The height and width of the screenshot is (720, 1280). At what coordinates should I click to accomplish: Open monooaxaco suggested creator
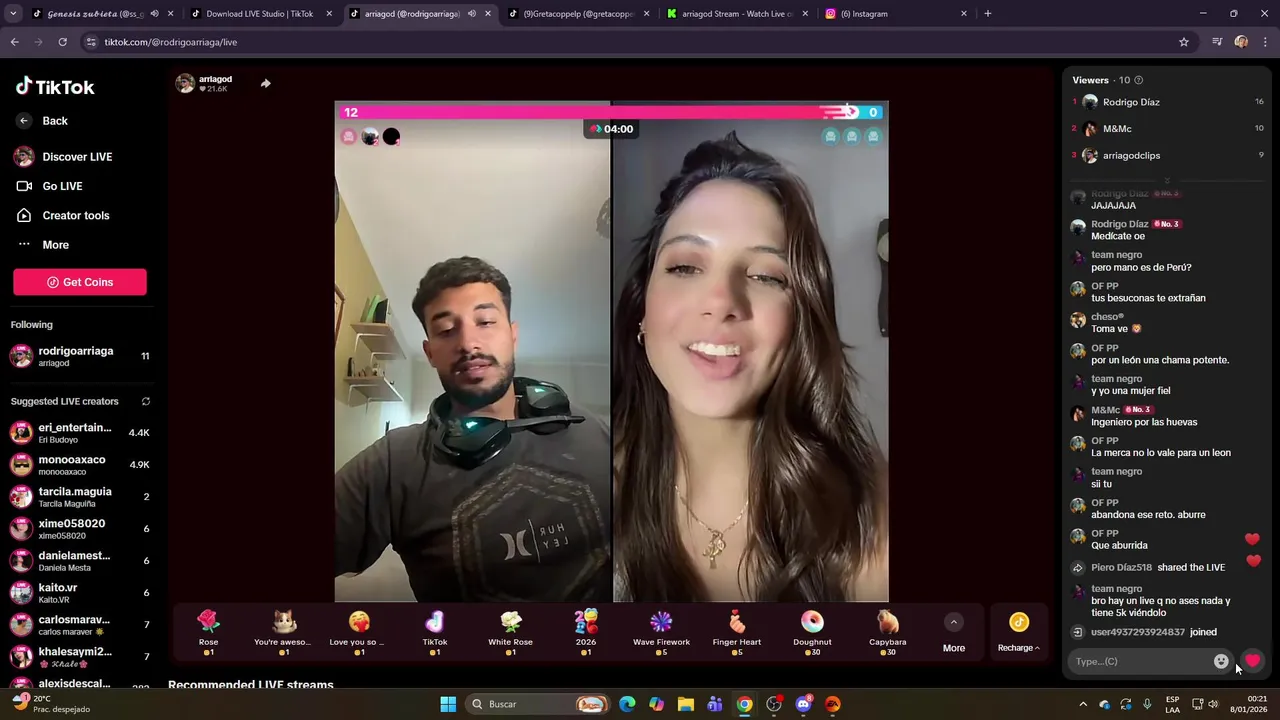[80, 465]
